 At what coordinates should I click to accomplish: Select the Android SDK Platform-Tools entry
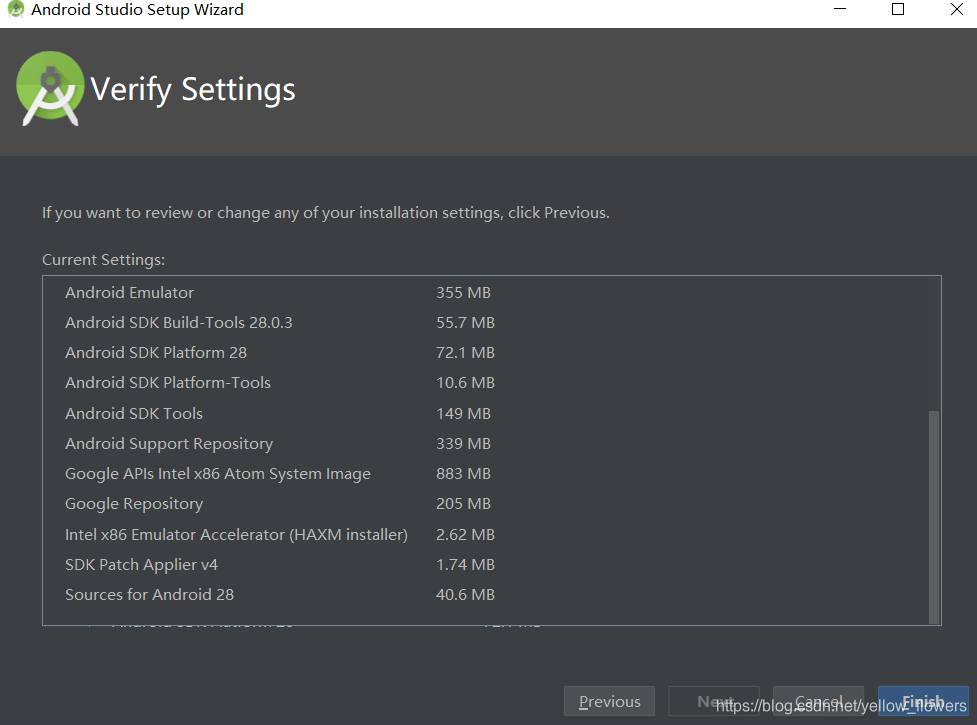pyautogui.click(x=168, y=382)
